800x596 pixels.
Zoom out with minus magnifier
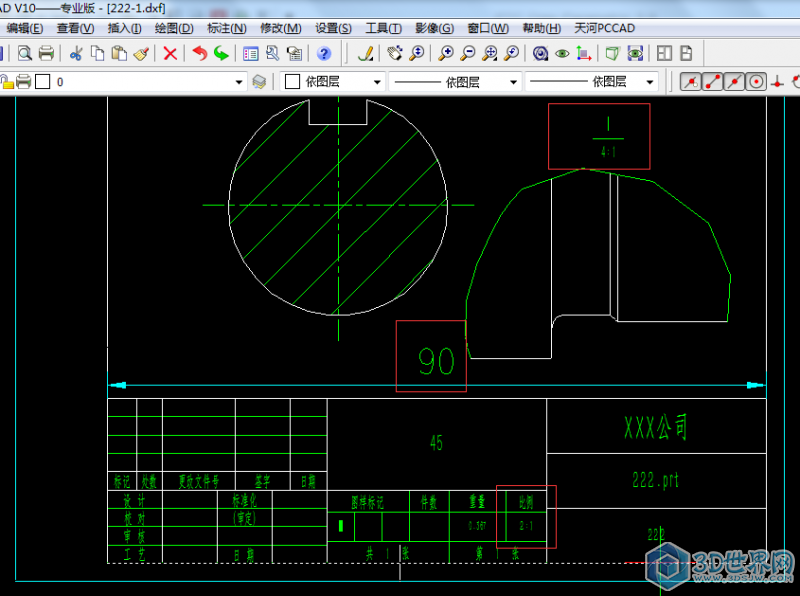[x=467, y=53]
